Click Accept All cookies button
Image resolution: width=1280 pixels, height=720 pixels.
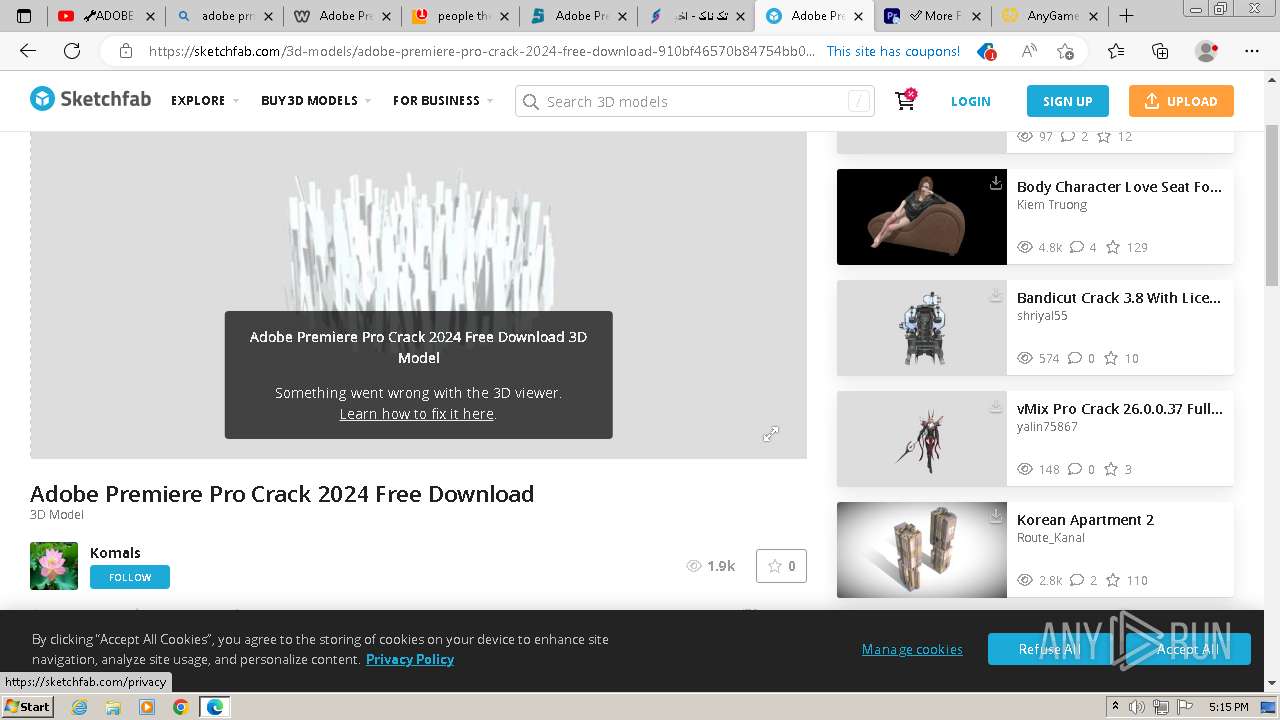(x=1188, y=649)
